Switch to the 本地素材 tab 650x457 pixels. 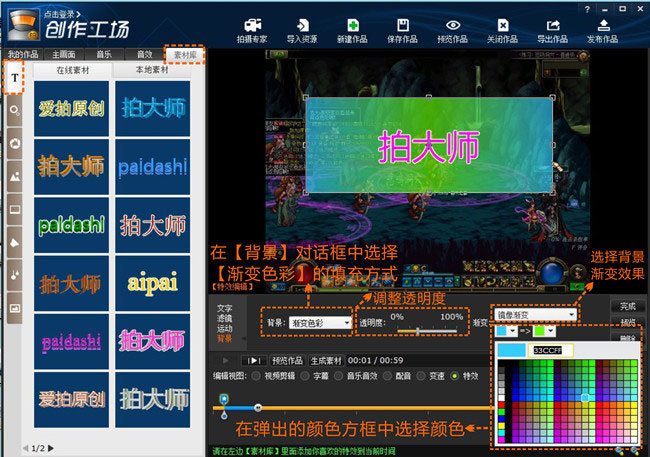click(x=152, y=70)
